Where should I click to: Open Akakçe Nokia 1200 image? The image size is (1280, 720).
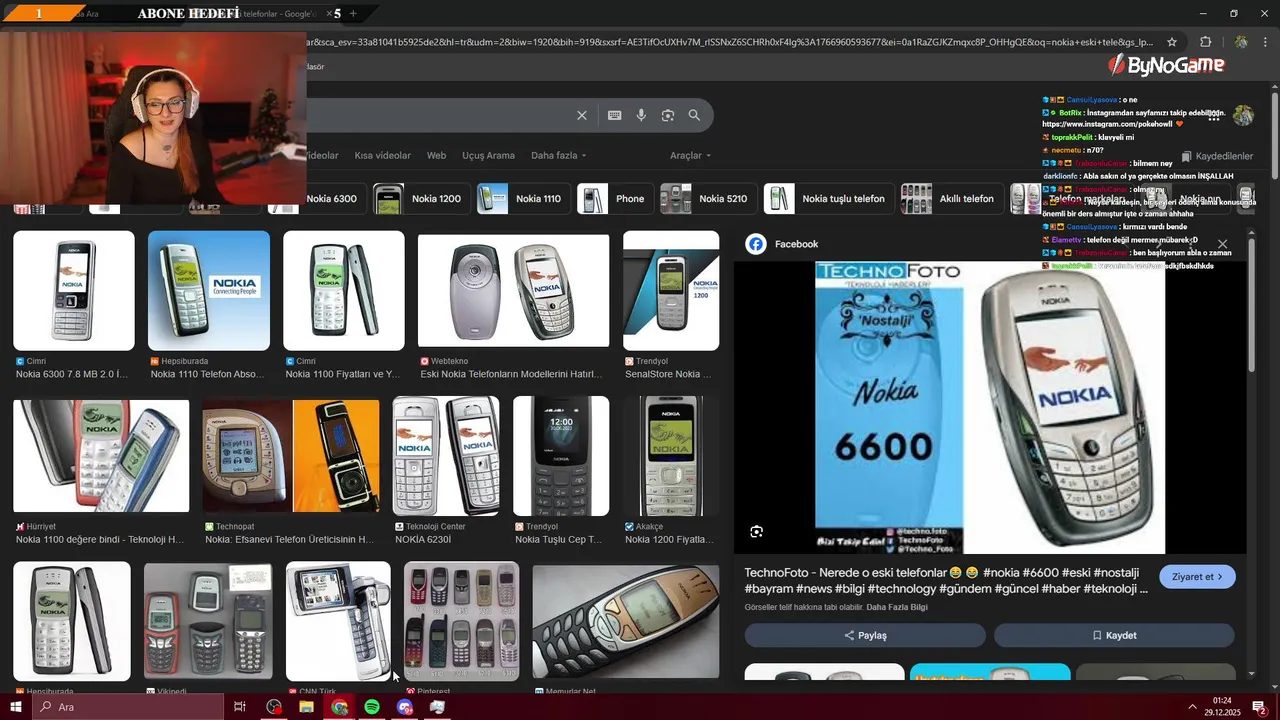671,456
